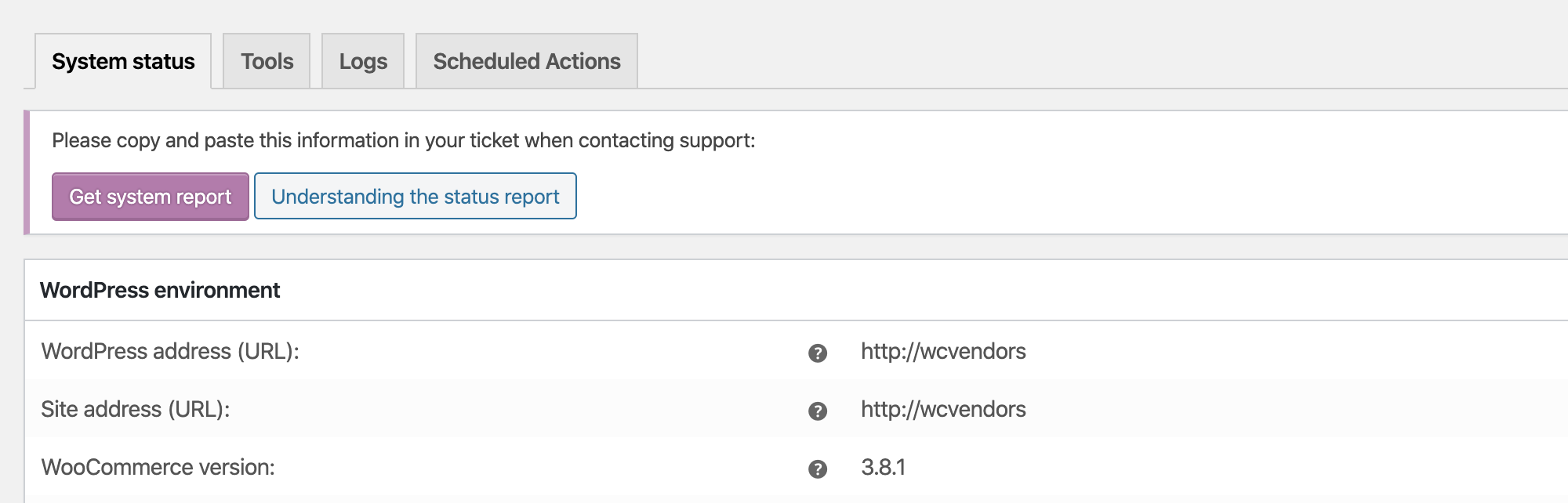Screen dimensions: 1568x503
Task: Switch to Scheduled Actions tab
Action: (x=527, y=61)
